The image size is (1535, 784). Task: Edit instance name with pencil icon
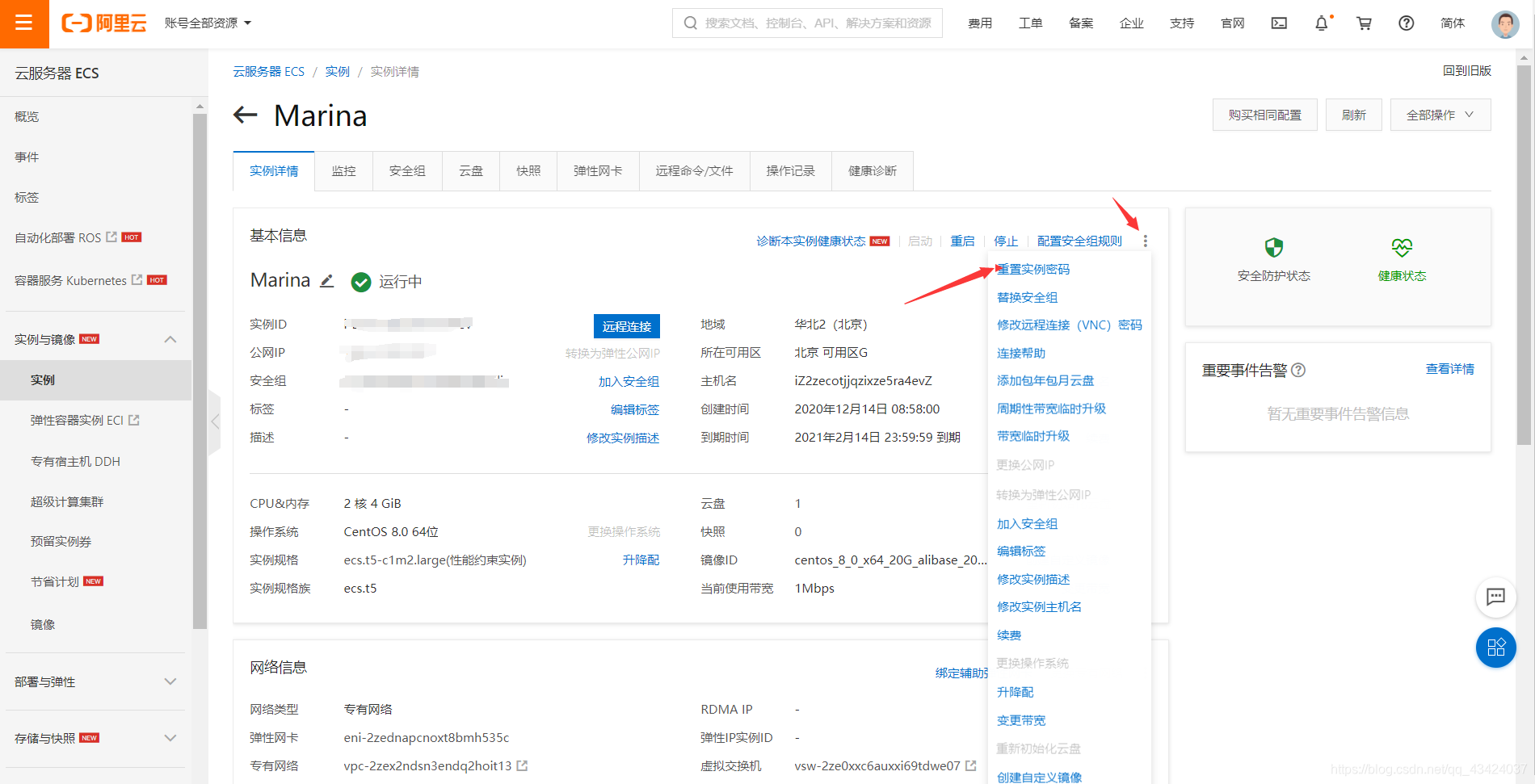[x=326, y=281]
